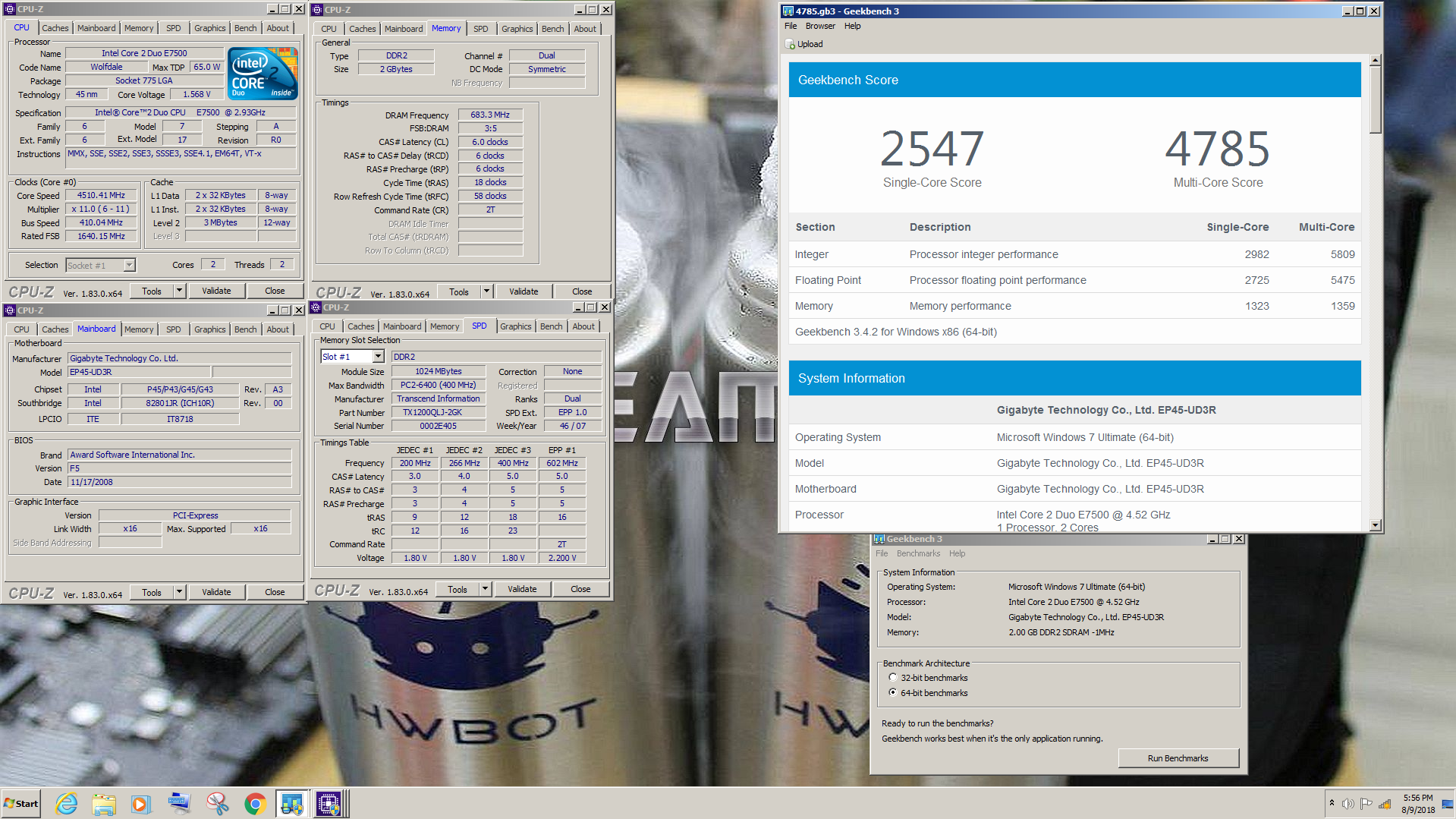
Task: Open the Browser menu in Geekbench
Action: 820,26
